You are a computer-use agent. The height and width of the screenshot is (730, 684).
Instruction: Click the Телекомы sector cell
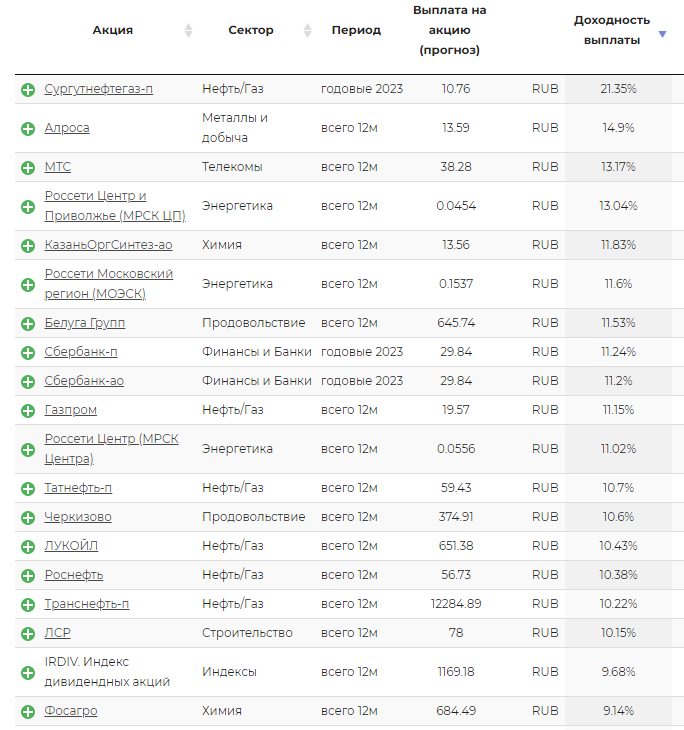coord(232,167)
